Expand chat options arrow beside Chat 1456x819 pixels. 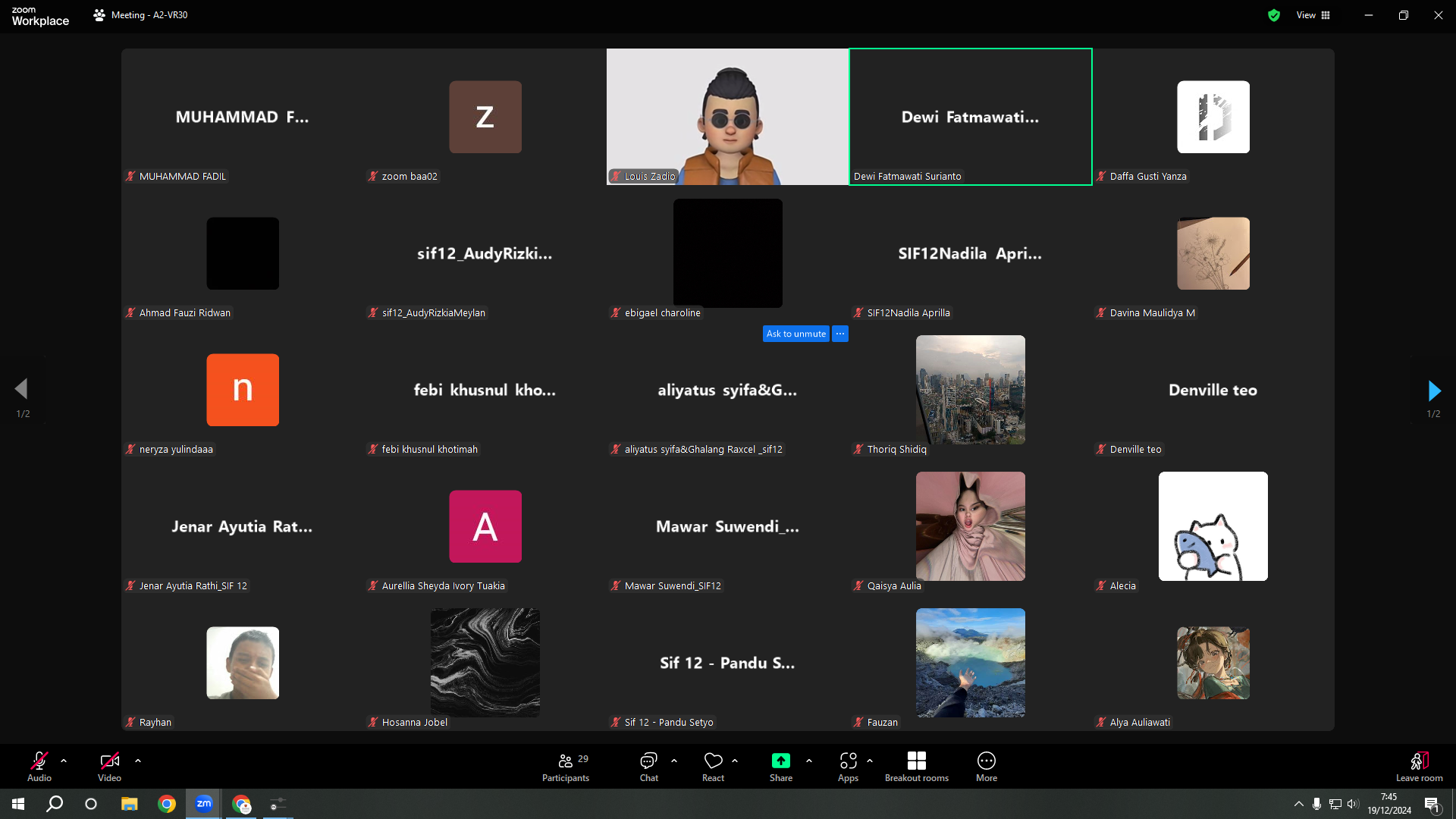[x=674, y=760]
